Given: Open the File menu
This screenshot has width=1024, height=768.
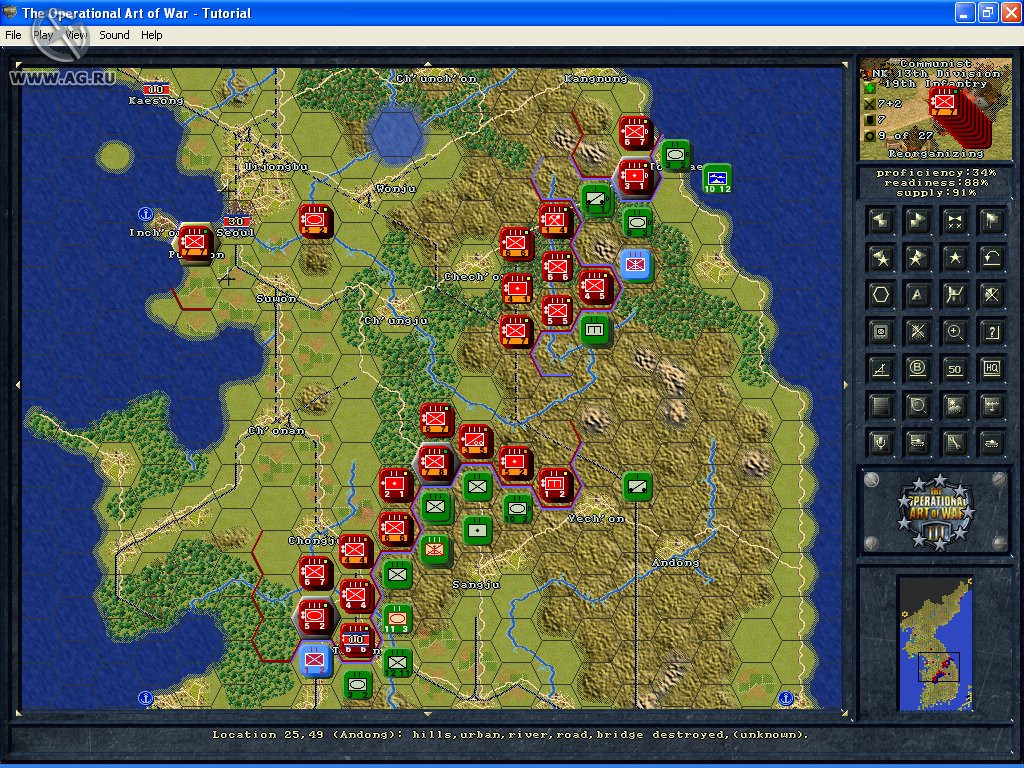Looking at the screenshot, I should click(x=13, y=35).
